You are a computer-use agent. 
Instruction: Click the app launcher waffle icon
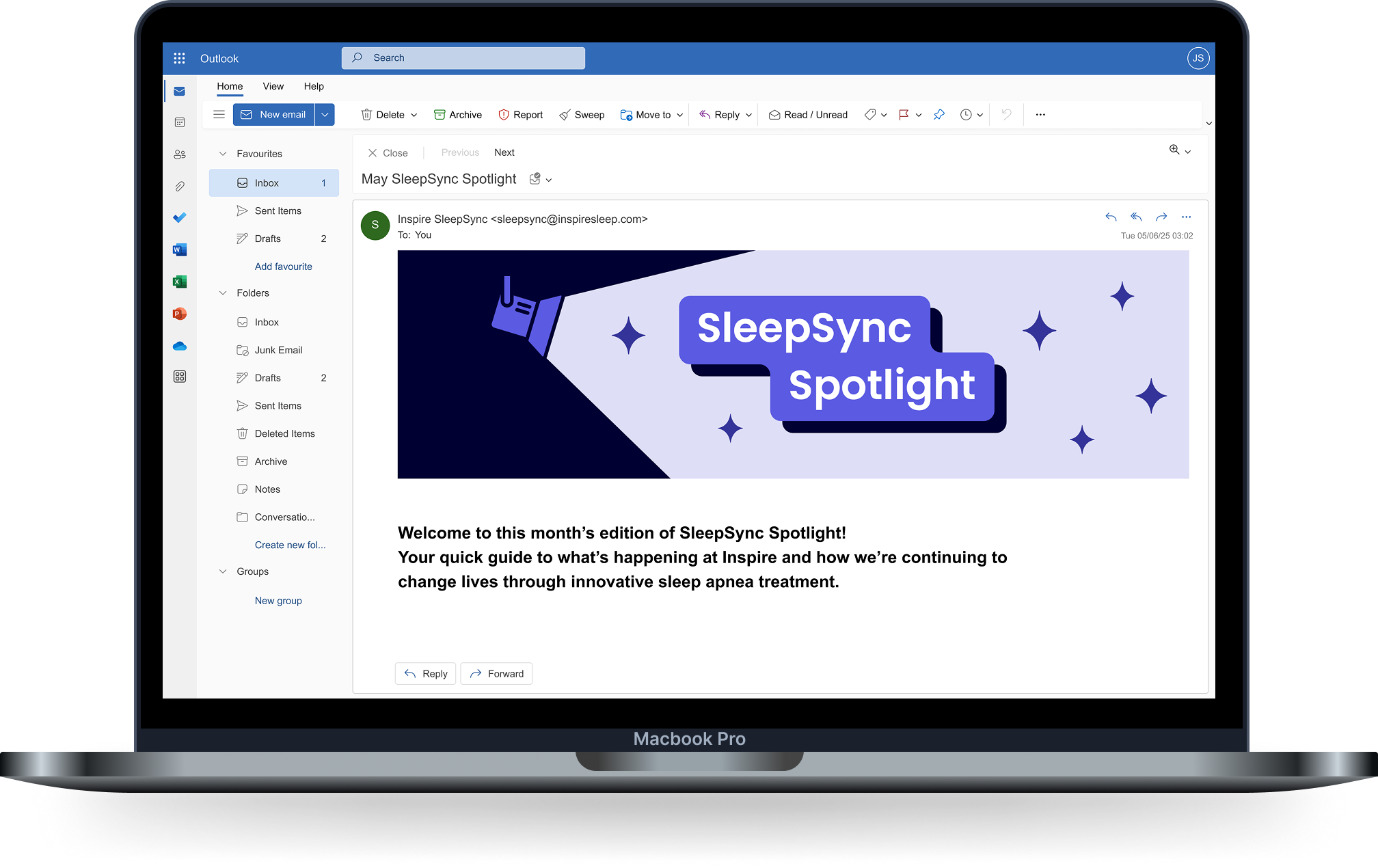click(x=180, y=59)
